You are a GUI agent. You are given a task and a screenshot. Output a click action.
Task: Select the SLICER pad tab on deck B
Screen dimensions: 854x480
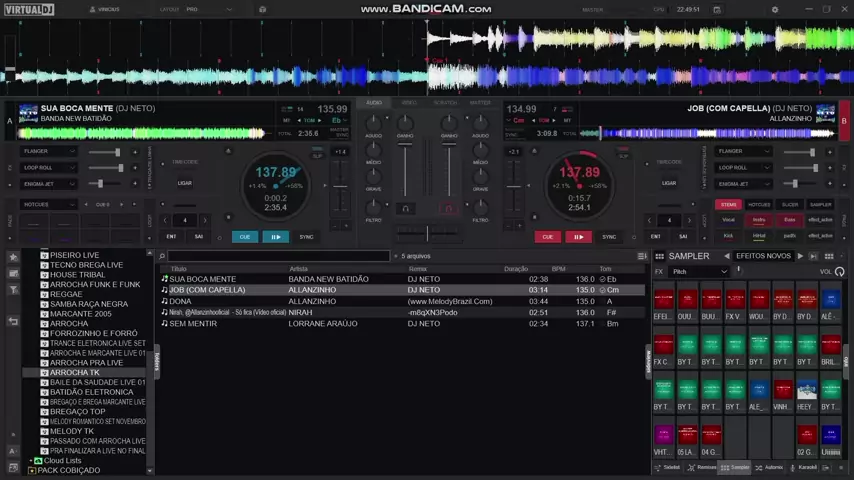790,204
